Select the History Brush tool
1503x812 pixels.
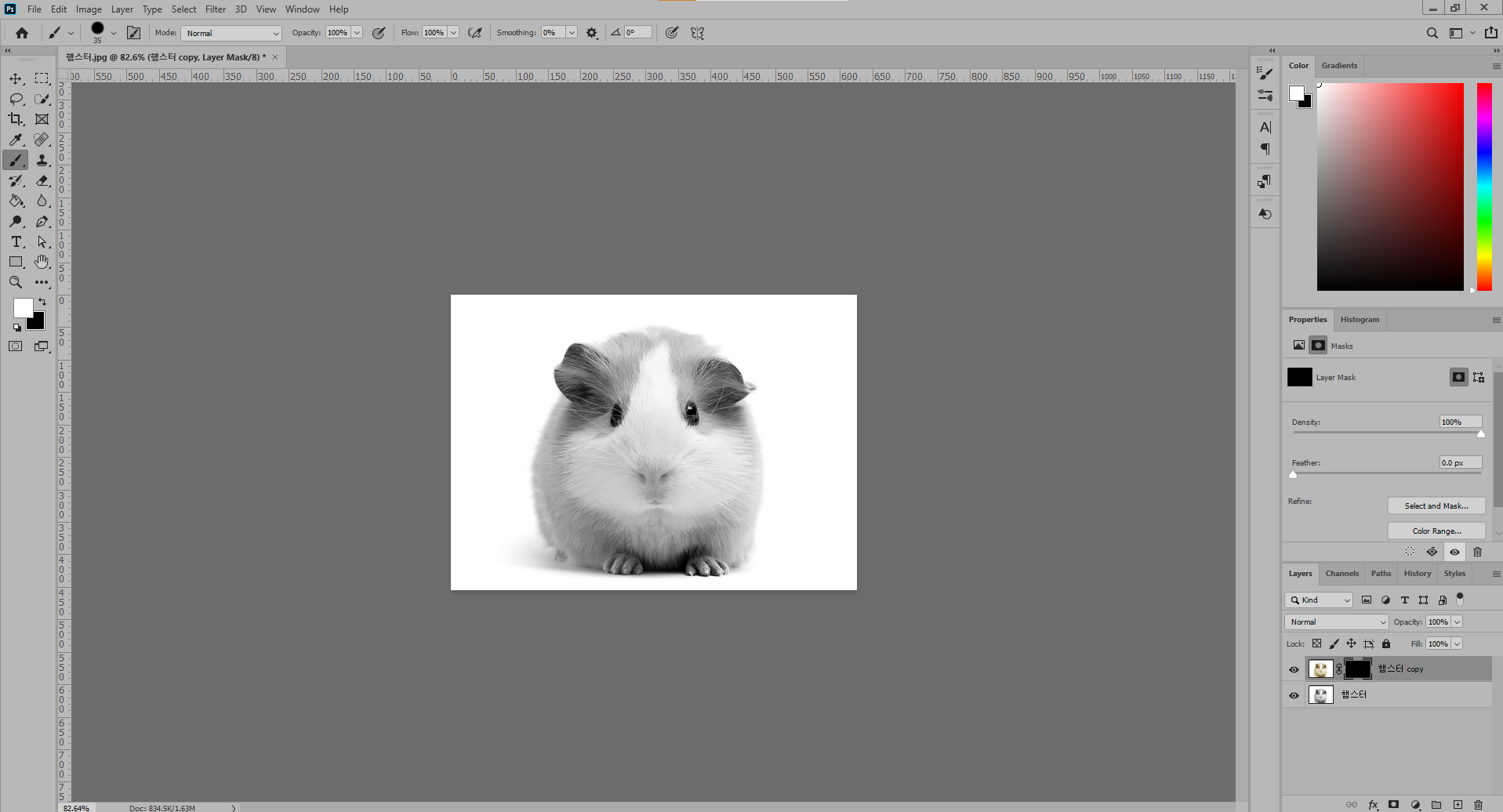point(16,180)
